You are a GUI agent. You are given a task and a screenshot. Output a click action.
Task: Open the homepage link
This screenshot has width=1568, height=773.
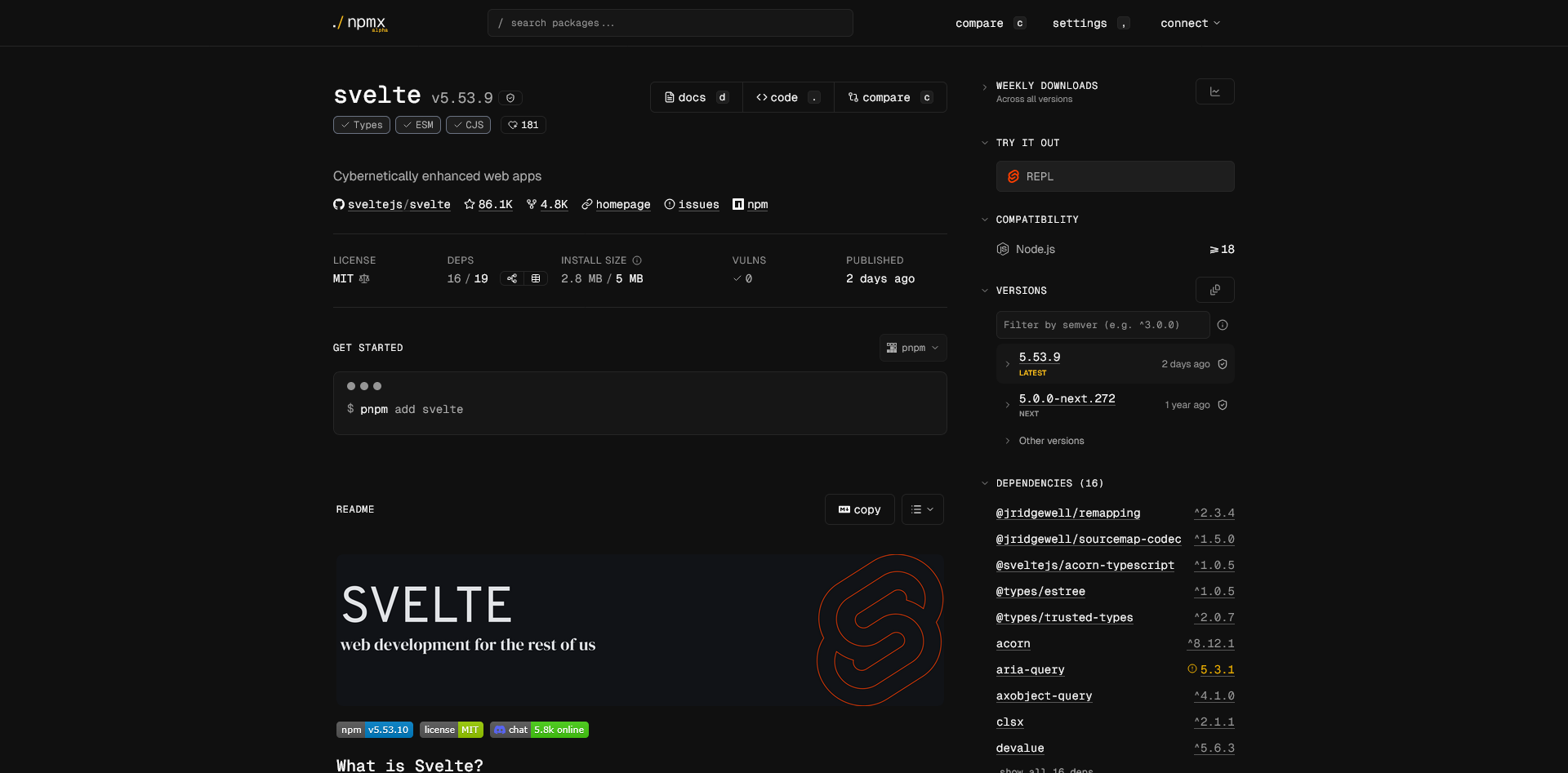tap(616, 204)
